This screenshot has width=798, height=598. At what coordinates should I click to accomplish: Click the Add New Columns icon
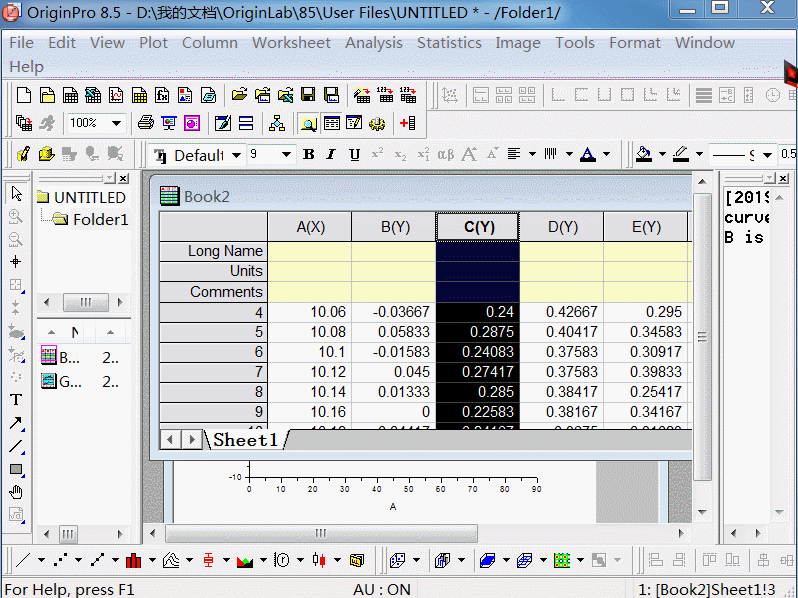click(x=408, y=123)
